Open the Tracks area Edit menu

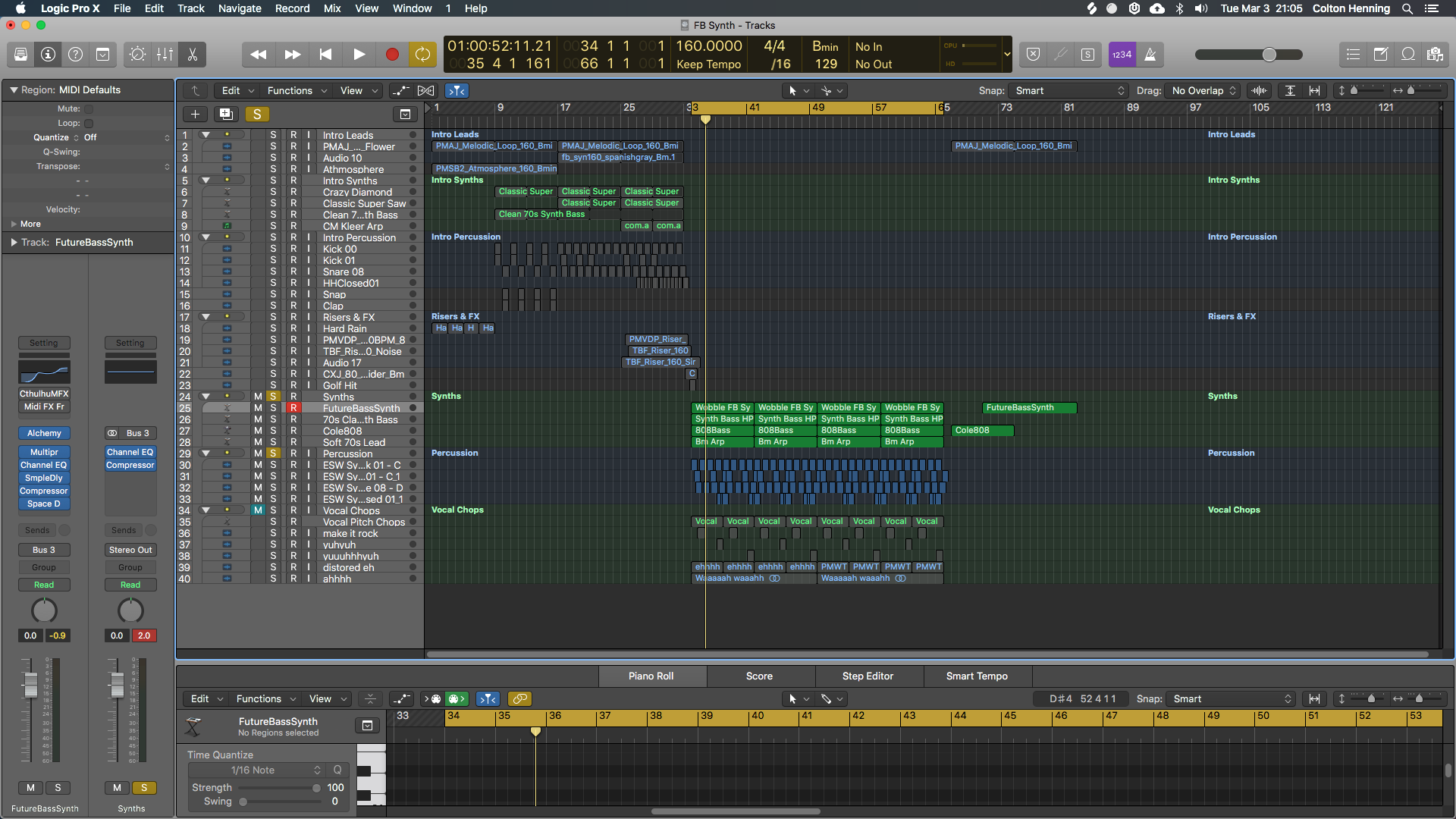pos(237,91)
